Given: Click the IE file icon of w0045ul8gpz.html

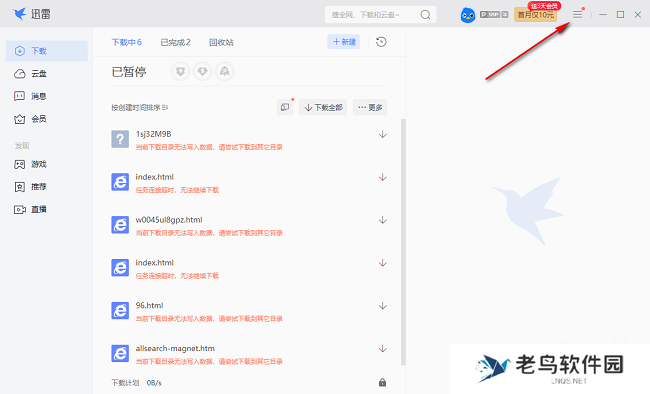Looking at the screenshot, I should (x=120, y=225).
